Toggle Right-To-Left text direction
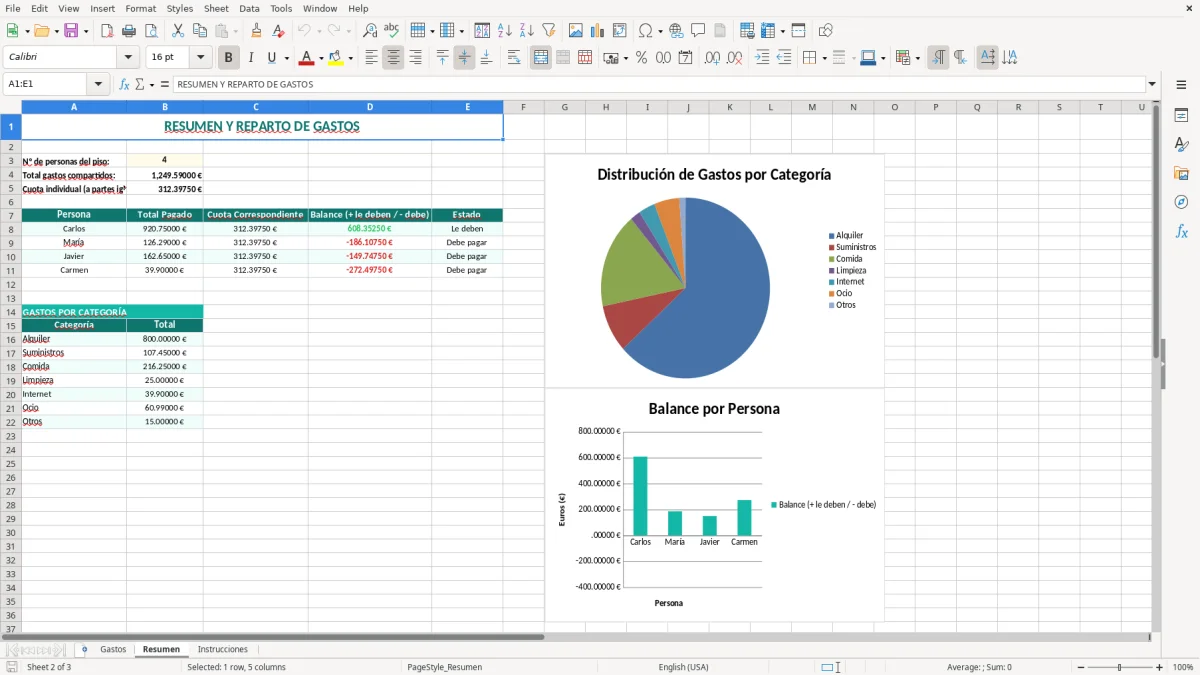This screenshot has height=675, width=1200. point(960,58)
